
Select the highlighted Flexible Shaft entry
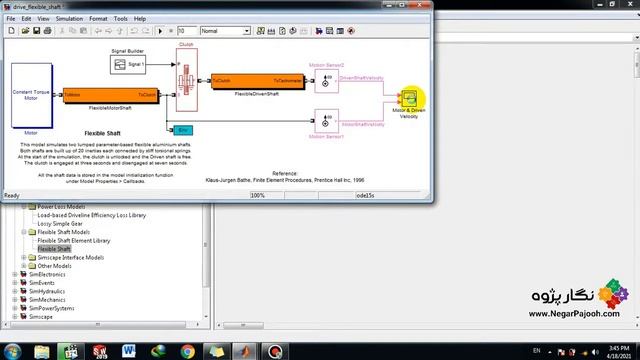[x=54, y=249]
